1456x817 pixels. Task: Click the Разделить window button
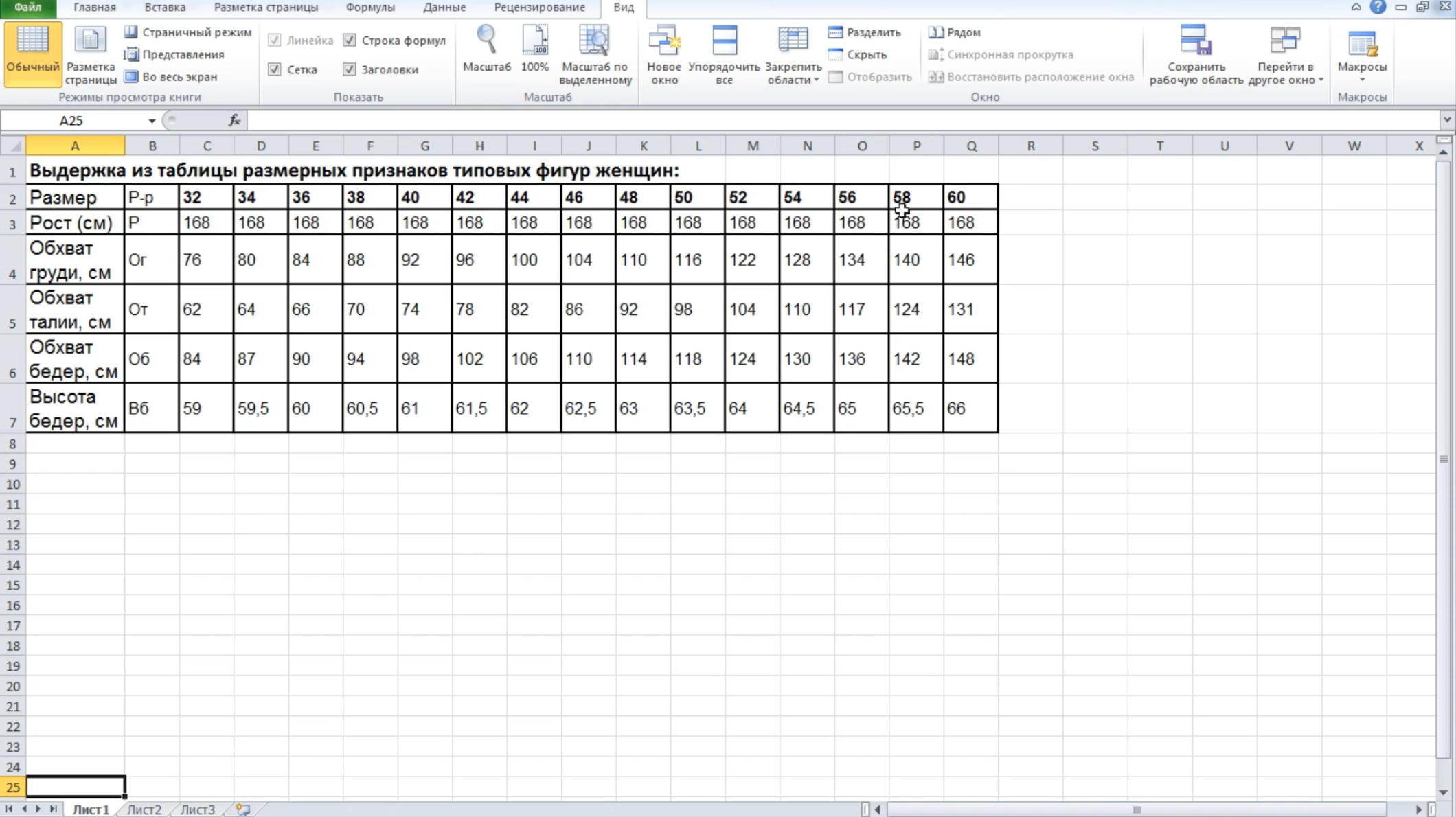(x=865, y=32)
